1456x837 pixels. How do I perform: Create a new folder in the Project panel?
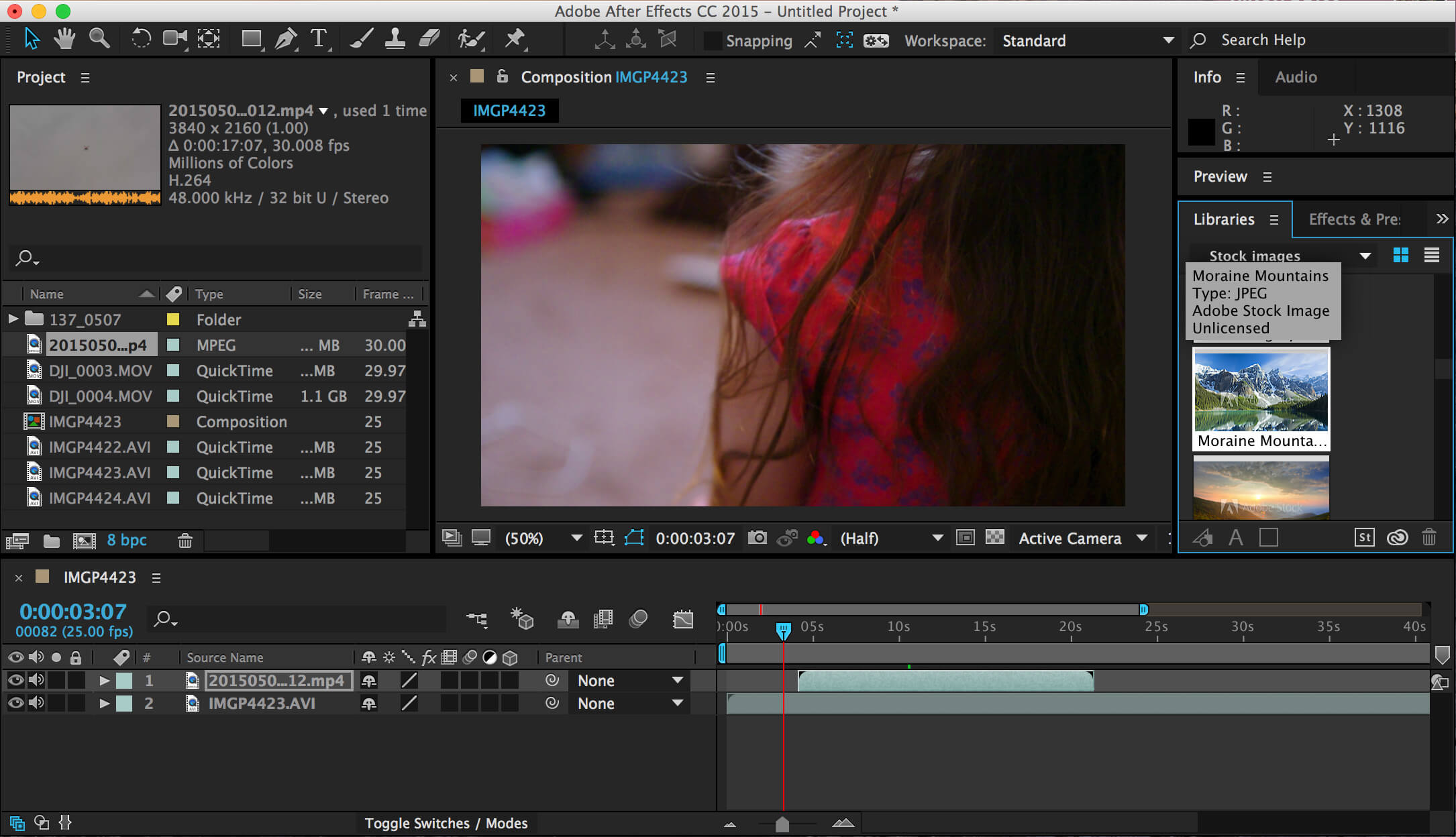tap(51, 541)
